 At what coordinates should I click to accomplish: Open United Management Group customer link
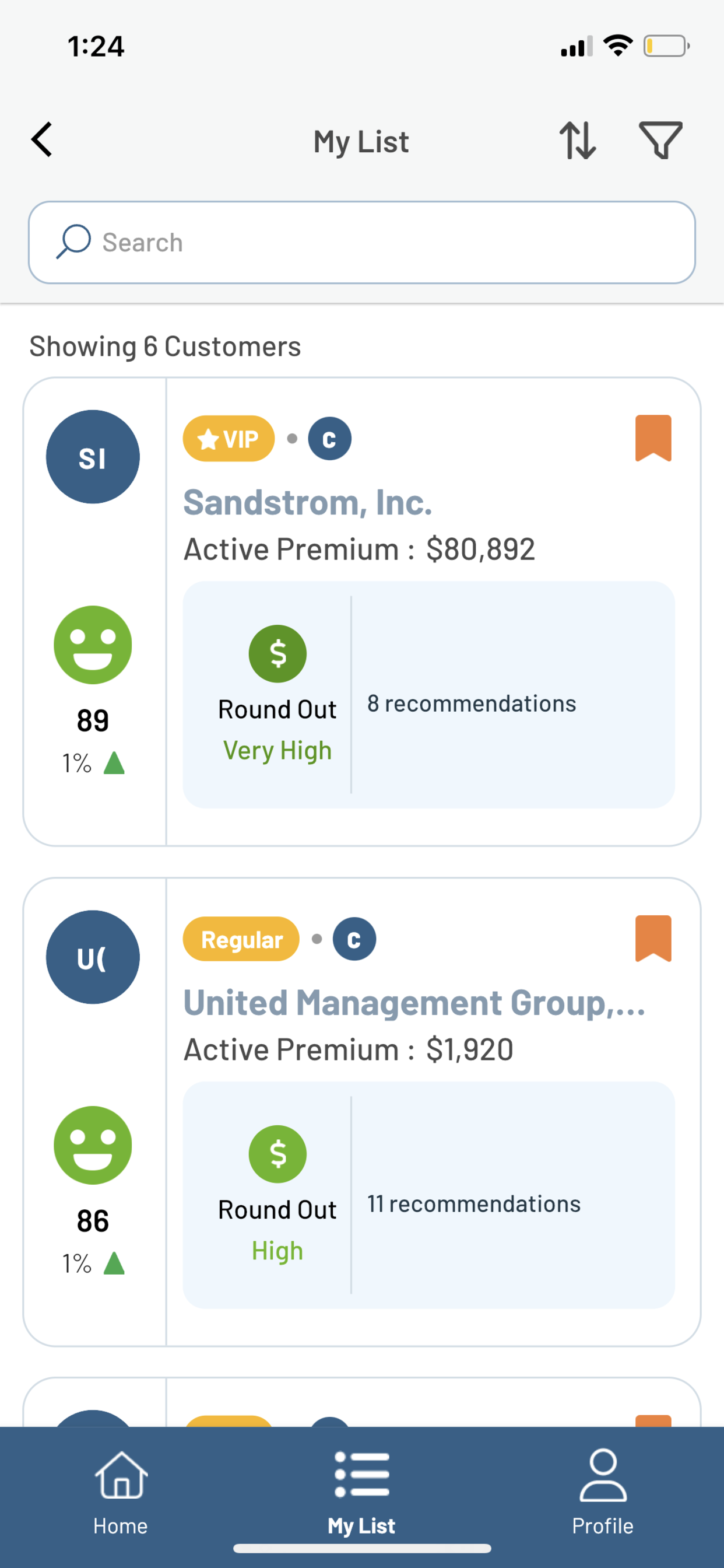(x=414, y=1003)
